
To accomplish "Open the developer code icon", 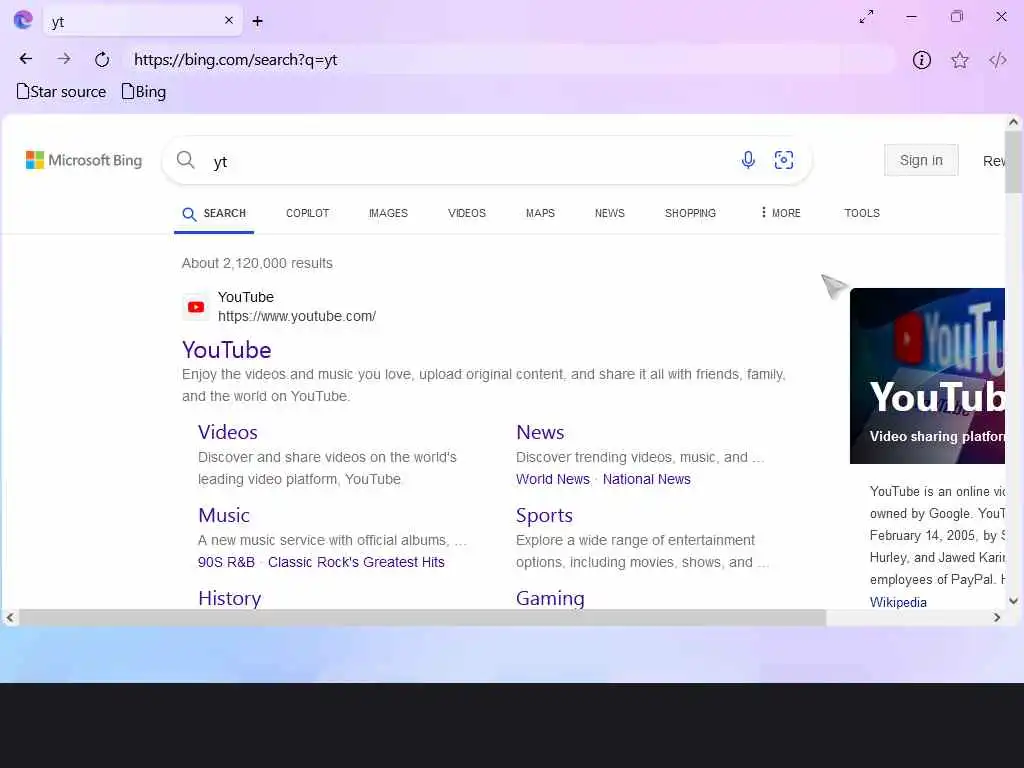I will (997, 60).
